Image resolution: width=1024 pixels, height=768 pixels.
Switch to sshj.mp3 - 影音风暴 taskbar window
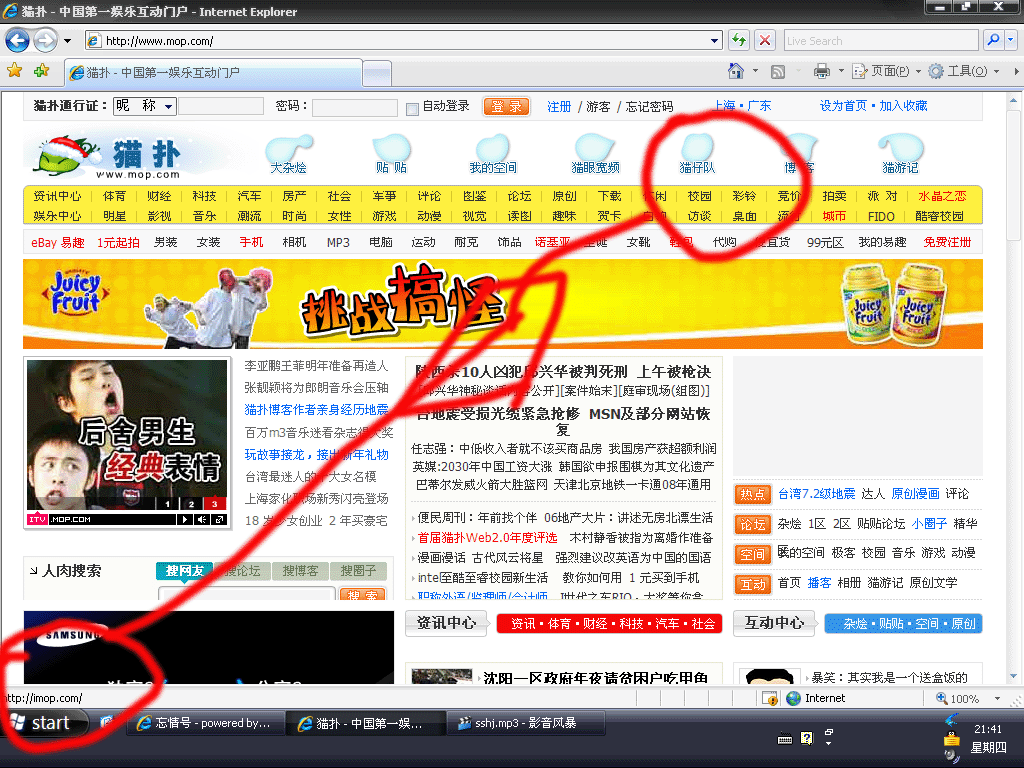[526, 723]
